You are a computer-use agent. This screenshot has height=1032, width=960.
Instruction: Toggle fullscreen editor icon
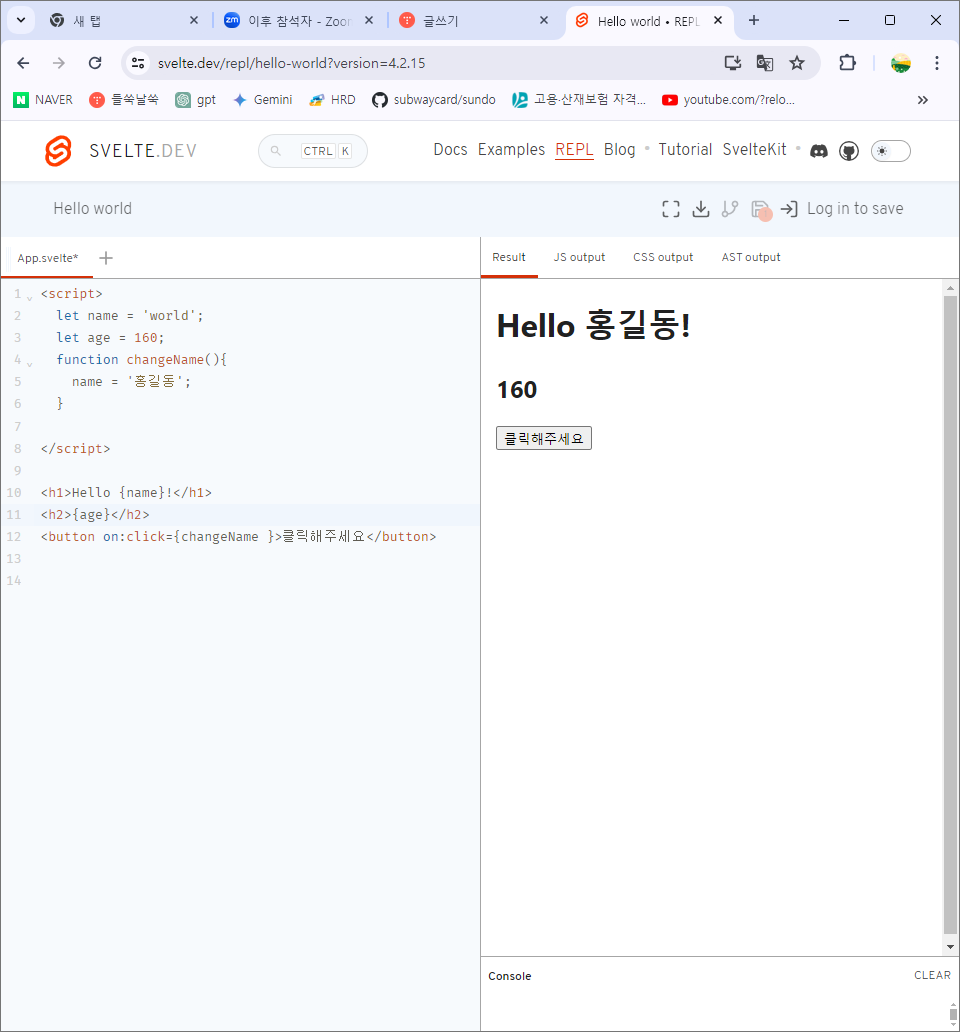coord(670,209)
